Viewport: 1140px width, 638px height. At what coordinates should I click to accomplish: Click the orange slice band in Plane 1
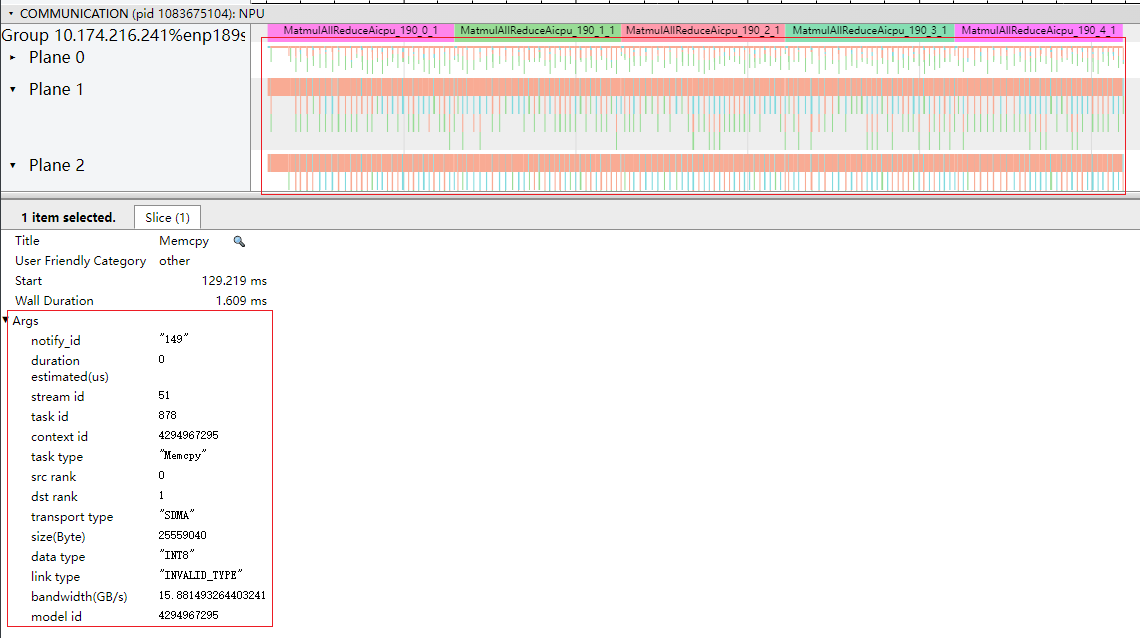click(x=695, y=87)
